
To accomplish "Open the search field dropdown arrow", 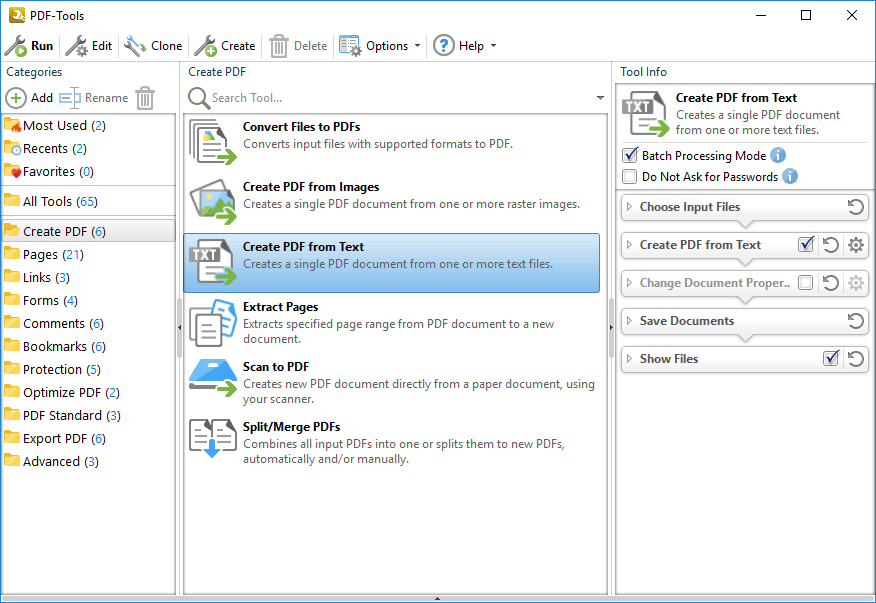I will (x=600, y=98).
